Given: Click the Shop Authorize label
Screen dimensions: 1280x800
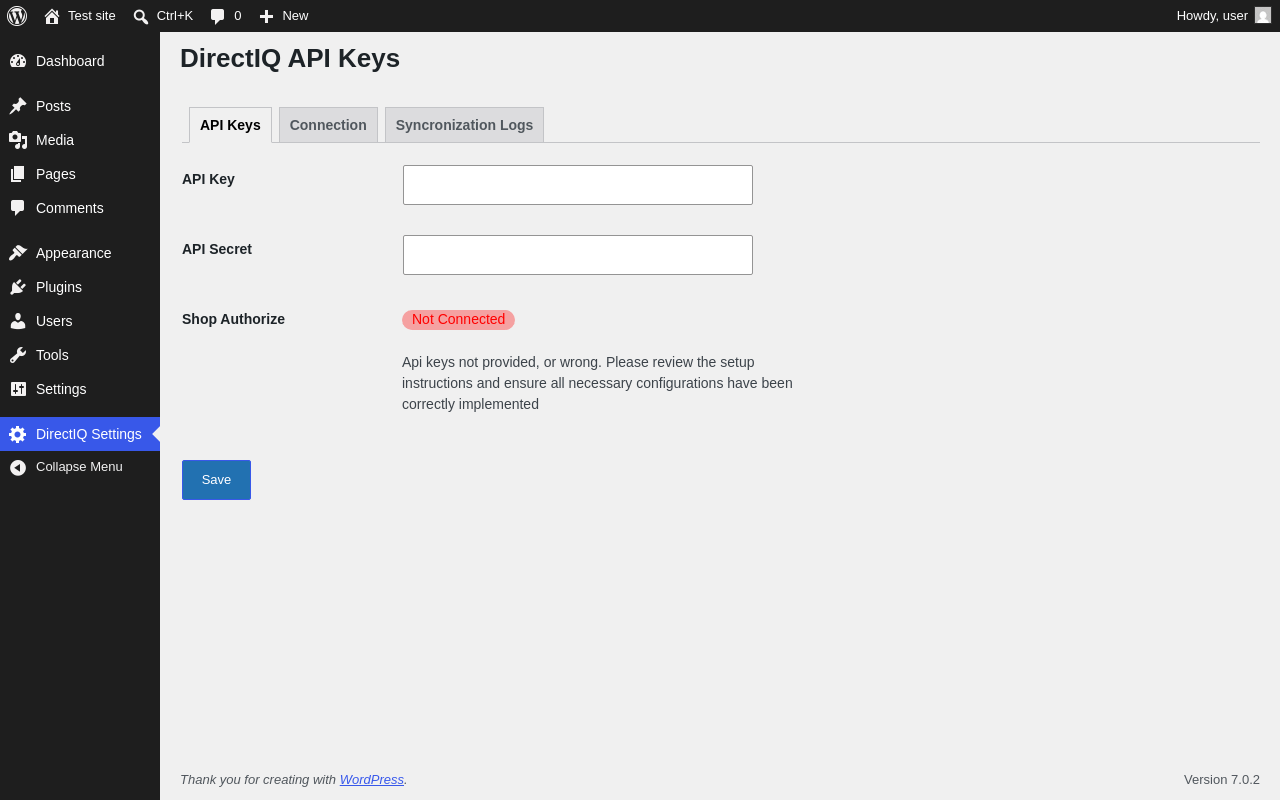Looking at the screenshot, I should pos(233,319).
